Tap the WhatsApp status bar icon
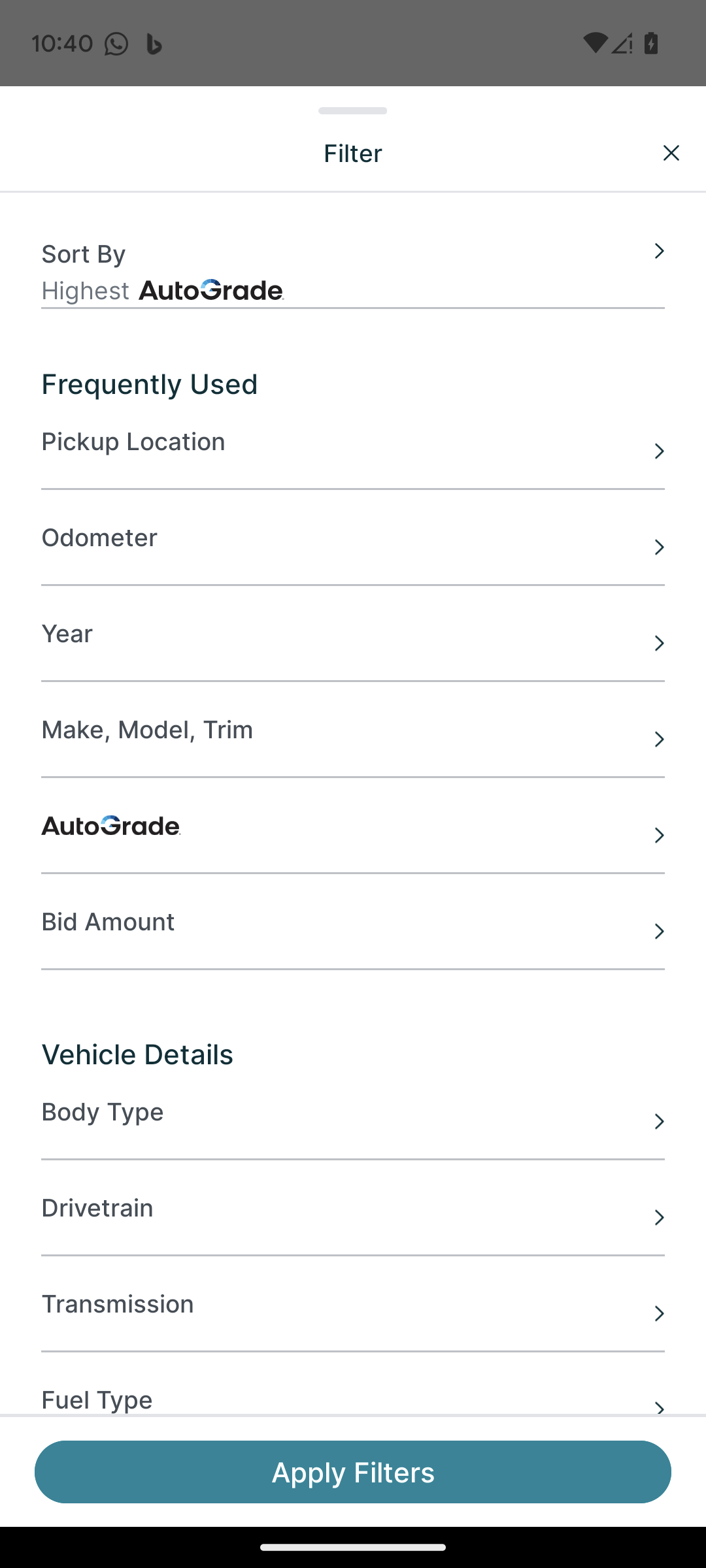The height and width of the screenshot is (1568, 706). pyautogui.click(x=116, y=44)
